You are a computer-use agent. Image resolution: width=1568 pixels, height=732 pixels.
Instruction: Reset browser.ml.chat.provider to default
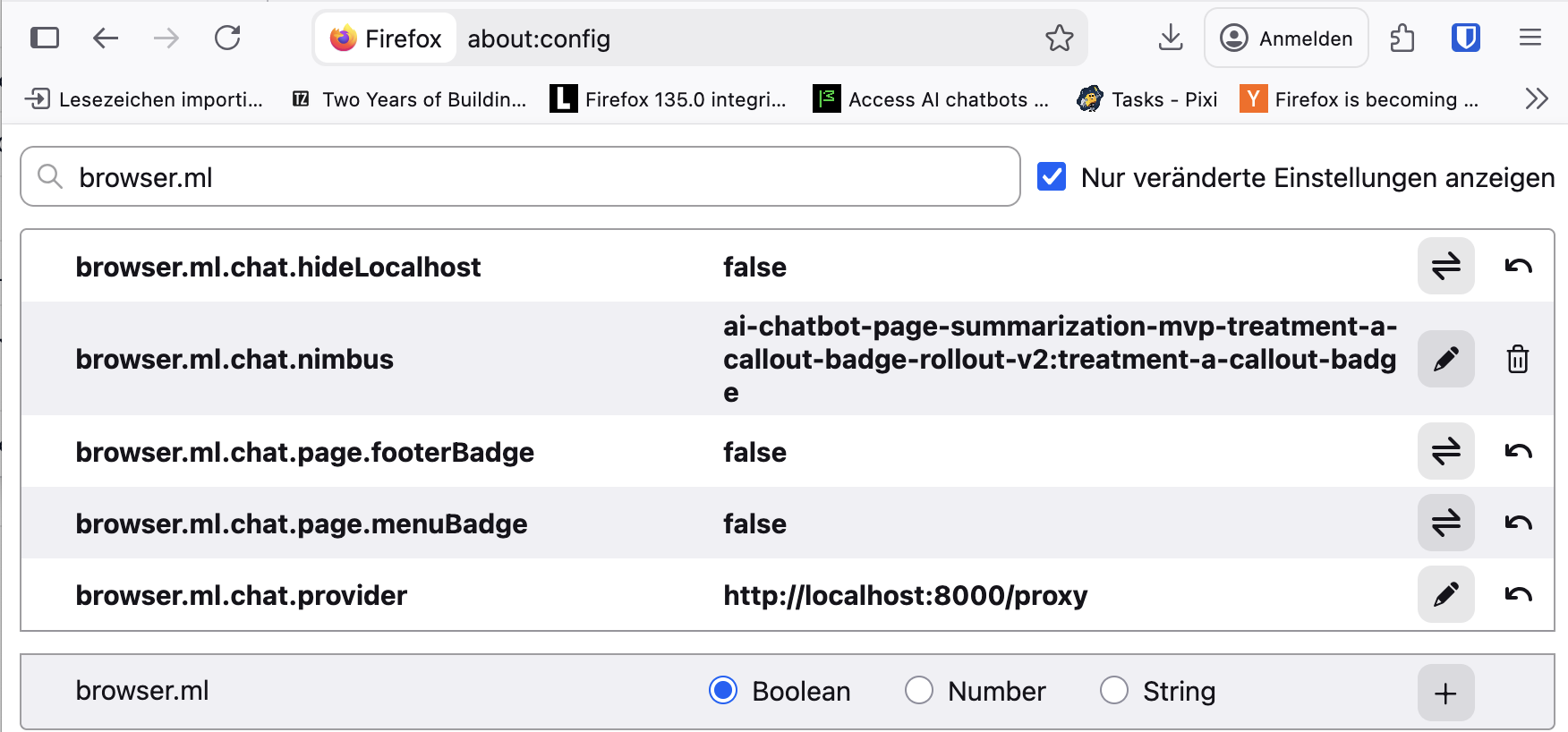click(1518, 594)
